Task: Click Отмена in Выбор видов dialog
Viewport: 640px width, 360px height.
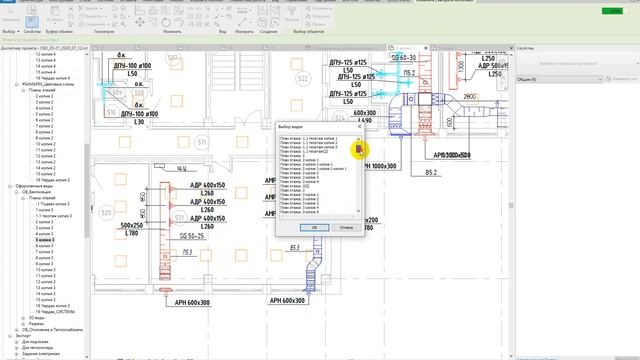Action: coord(347,227)
